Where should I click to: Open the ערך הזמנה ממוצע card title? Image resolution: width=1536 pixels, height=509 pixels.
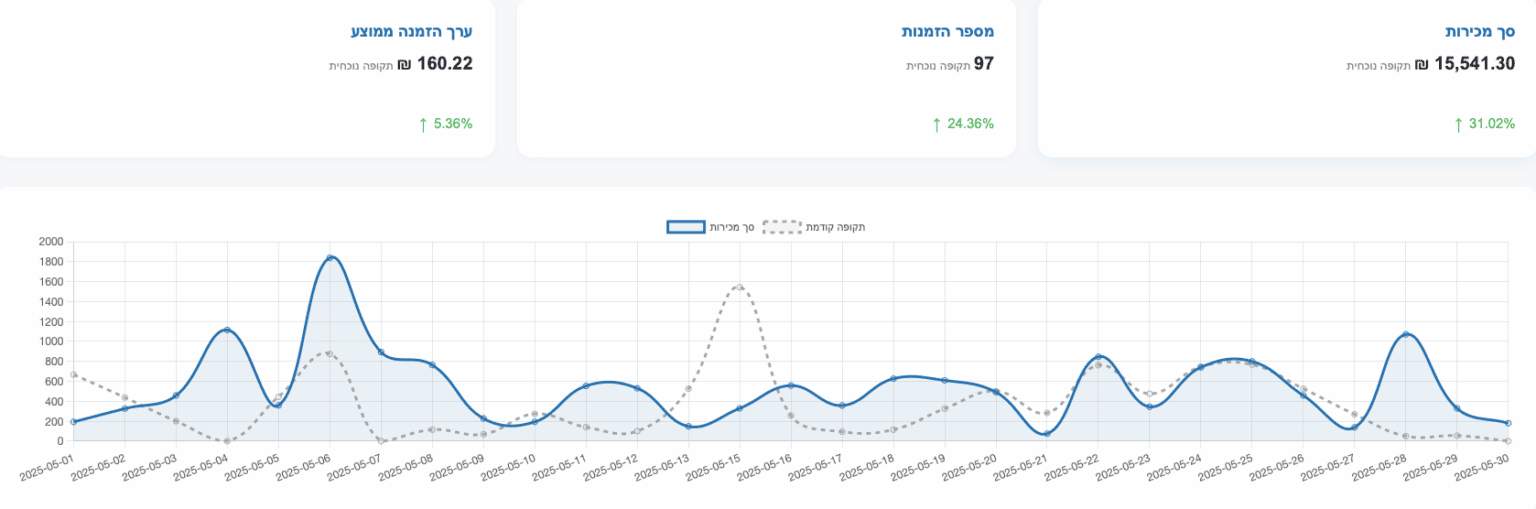point(411,32)
